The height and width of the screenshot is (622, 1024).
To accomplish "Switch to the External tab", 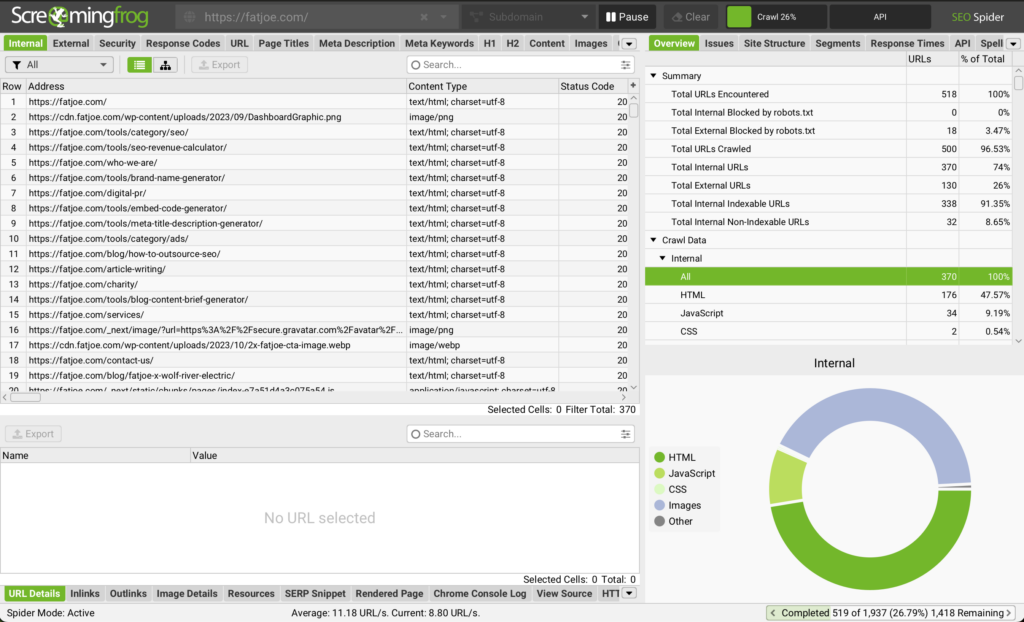I will click(x=71, y=43).
